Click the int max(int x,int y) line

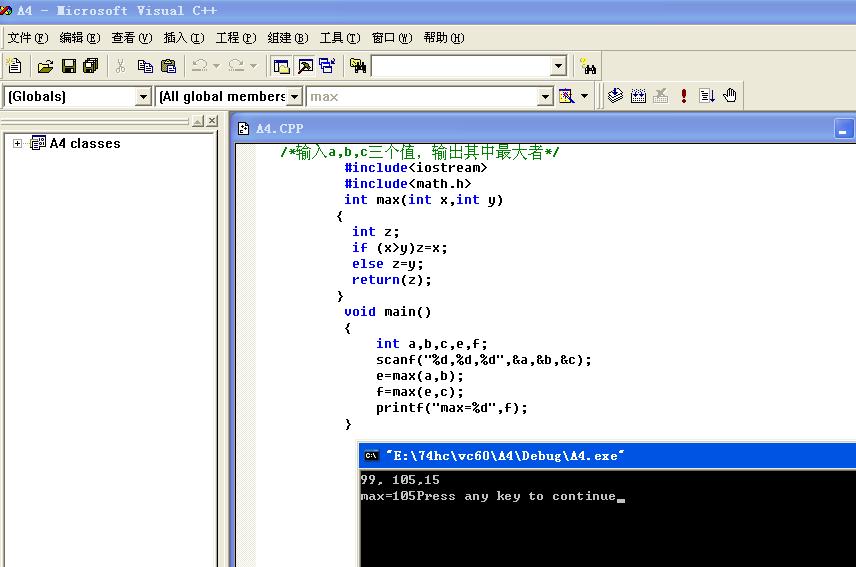pyautogui.click(x=423, y=200)
